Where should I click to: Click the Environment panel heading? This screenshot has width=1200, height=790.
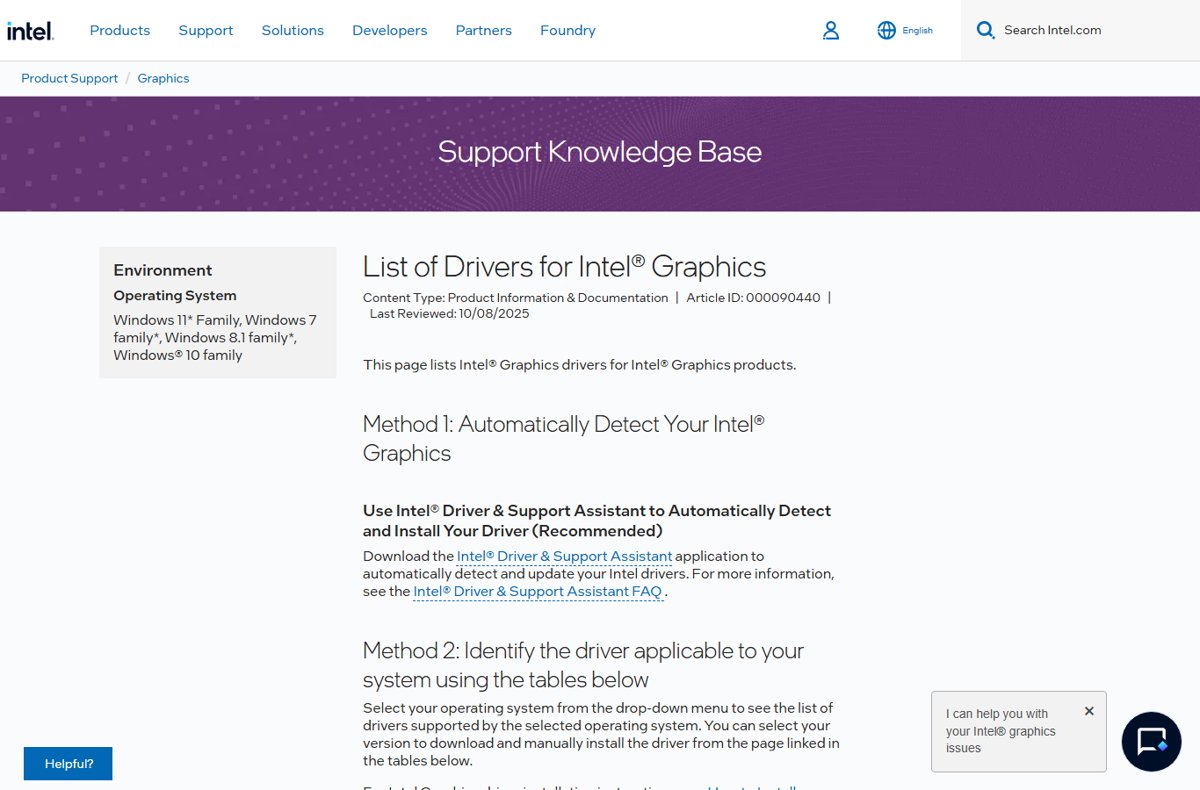[163, 270]
